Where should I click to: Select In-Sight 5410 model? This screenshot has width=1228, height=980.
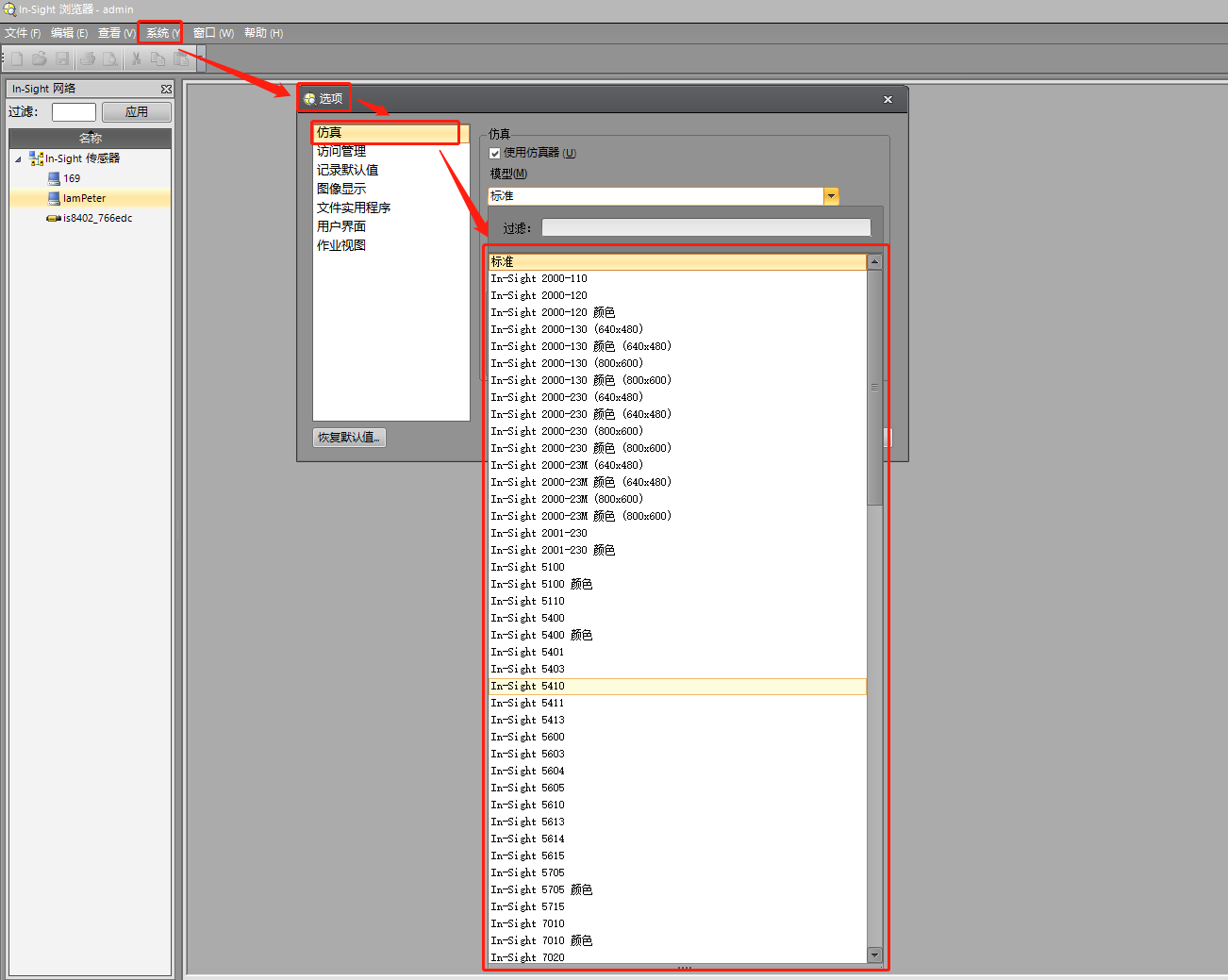pyautogui.click(x=677, y=687)
